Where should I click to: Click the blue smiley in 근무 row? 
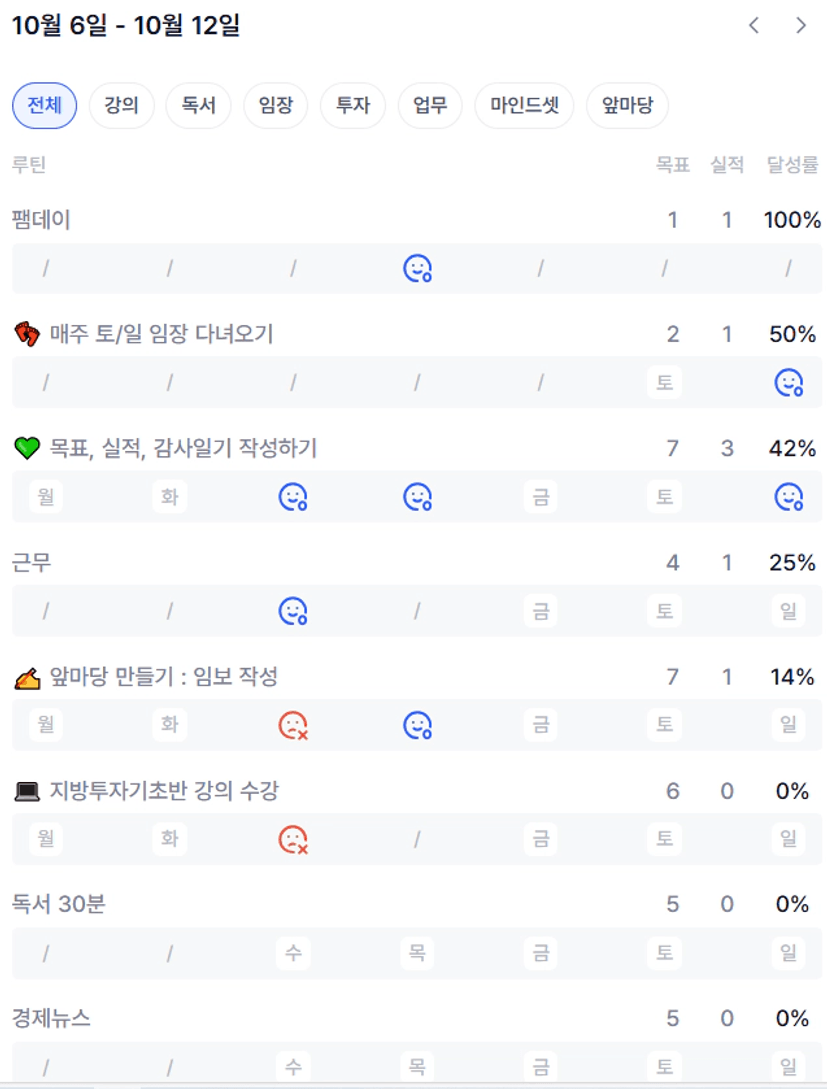click(x=293, y=610)
